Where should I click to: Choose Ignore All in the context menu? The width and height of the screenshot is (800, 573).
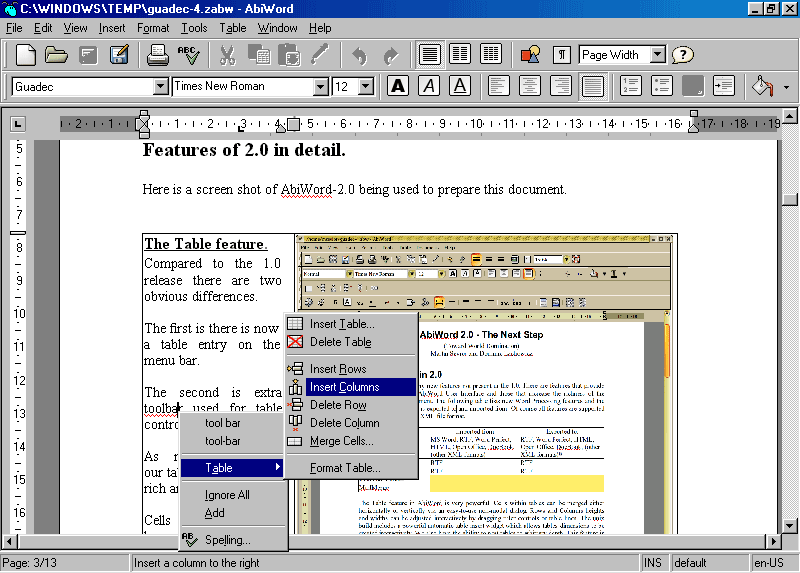[232, 495]
